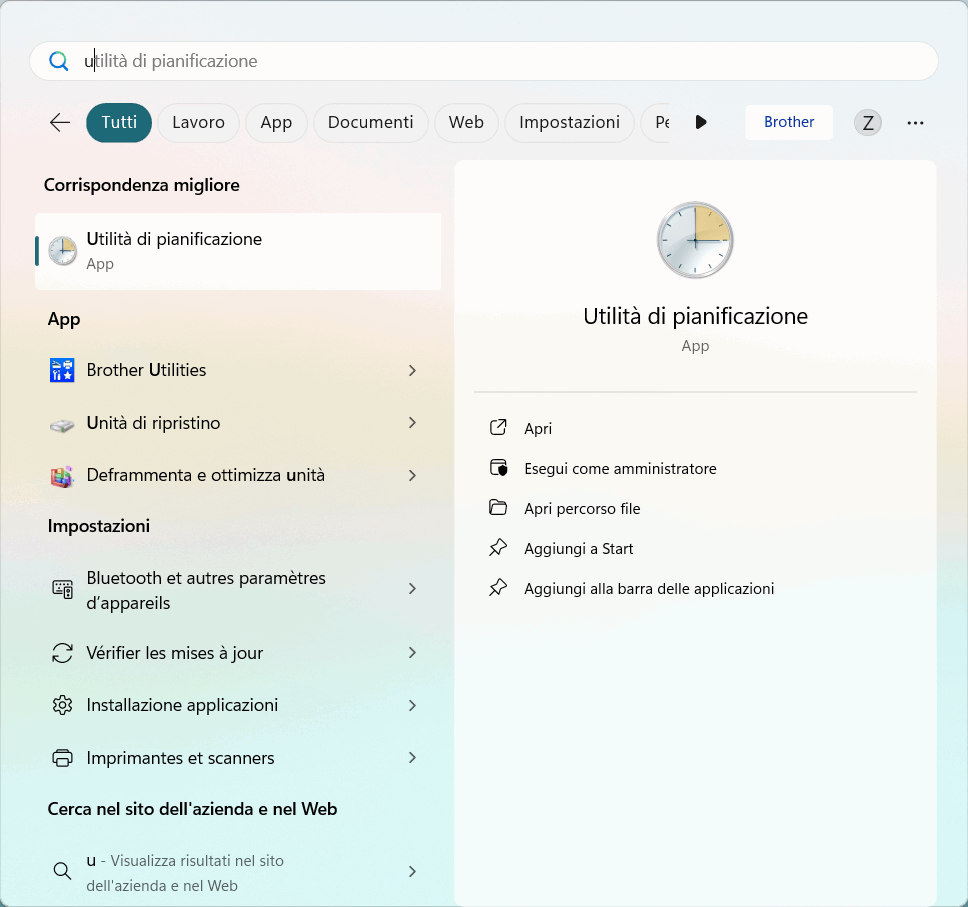This screenshot has width=968, height=907.
Task: Click inside the search text field
Action: click(500, 61)
